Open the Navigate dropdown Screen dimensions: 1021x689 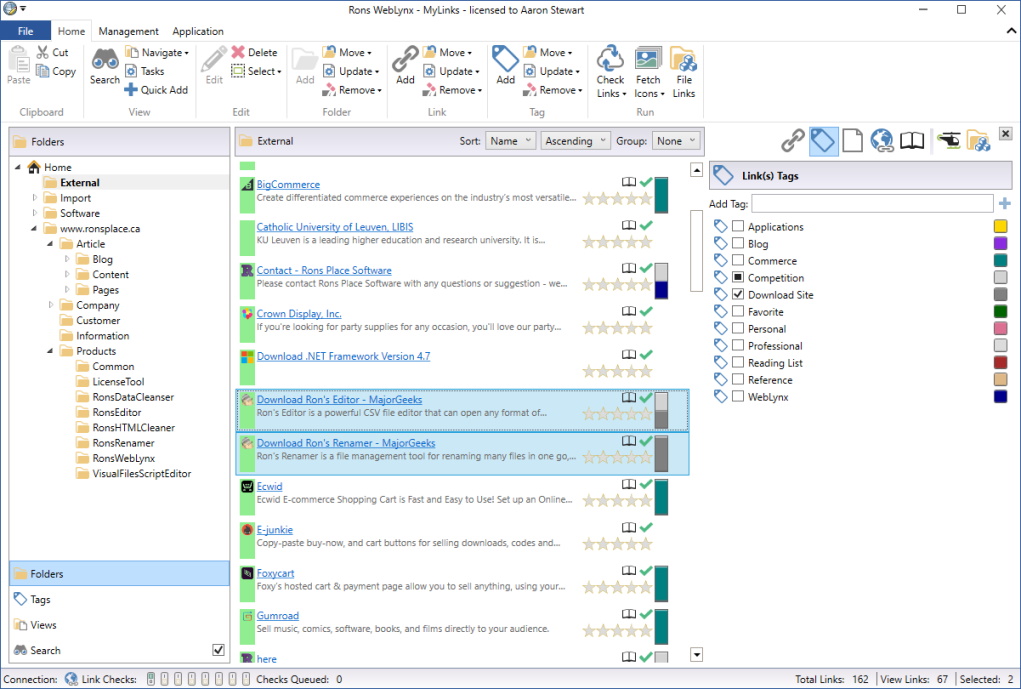(157, 52)
